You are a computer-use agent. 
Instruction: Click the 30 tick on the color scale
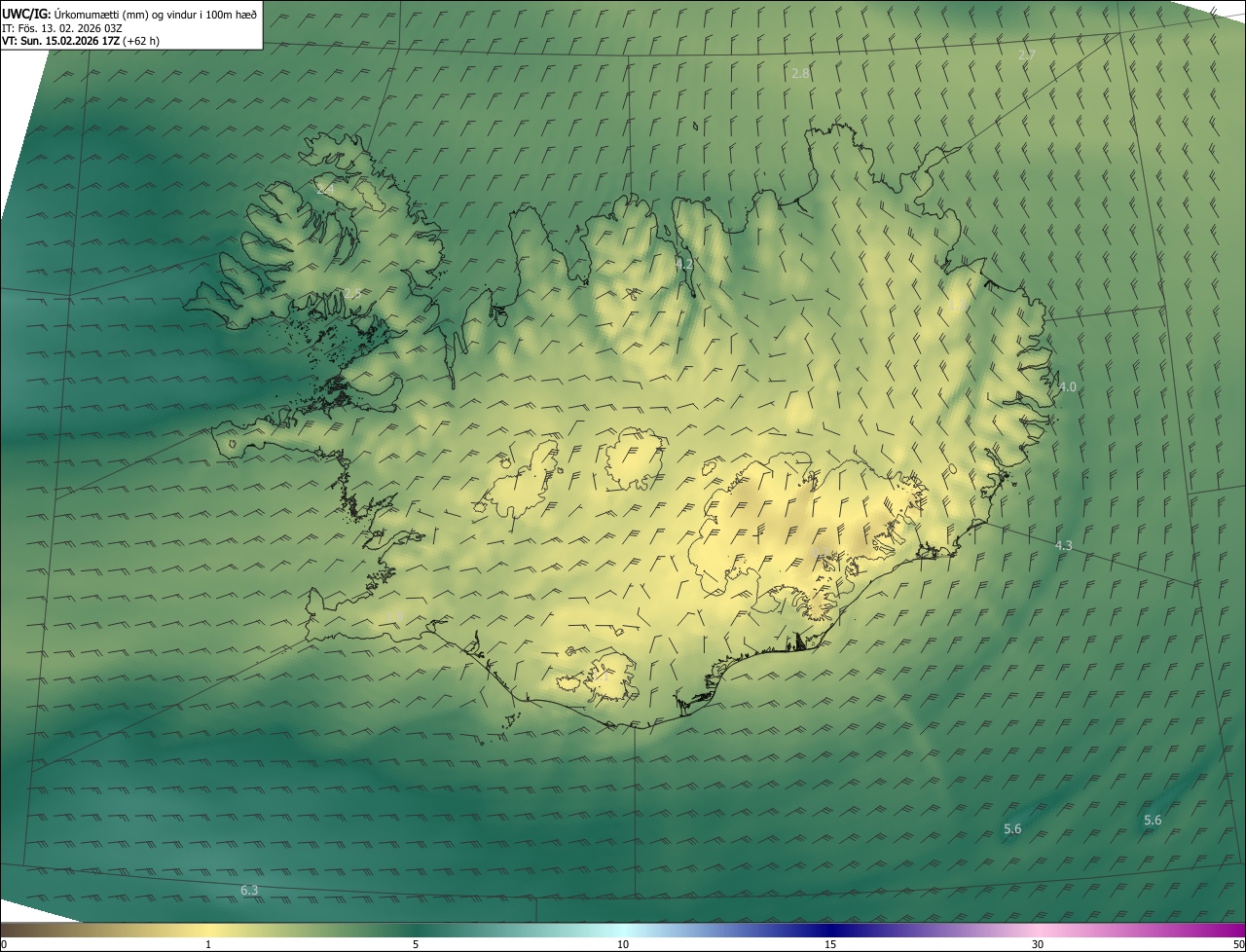(1038, 945)
